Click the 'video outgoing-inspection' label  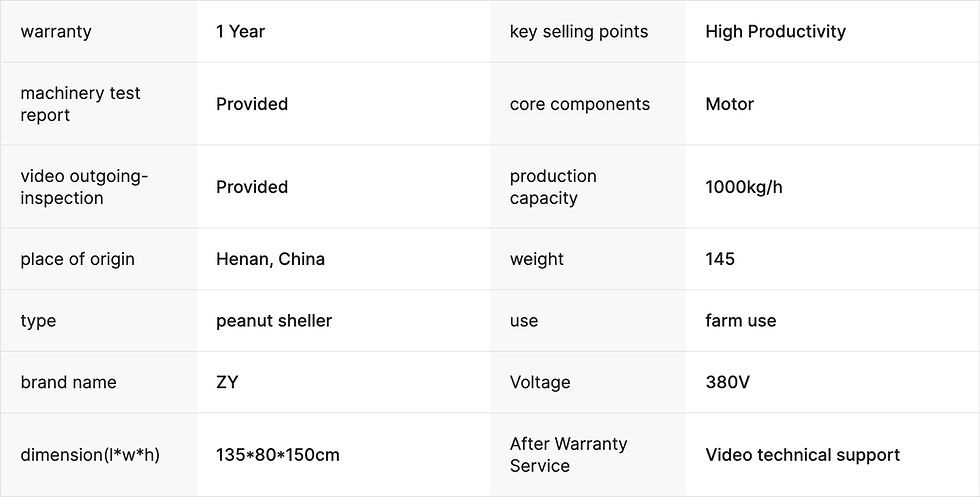[x=84, y=187]
